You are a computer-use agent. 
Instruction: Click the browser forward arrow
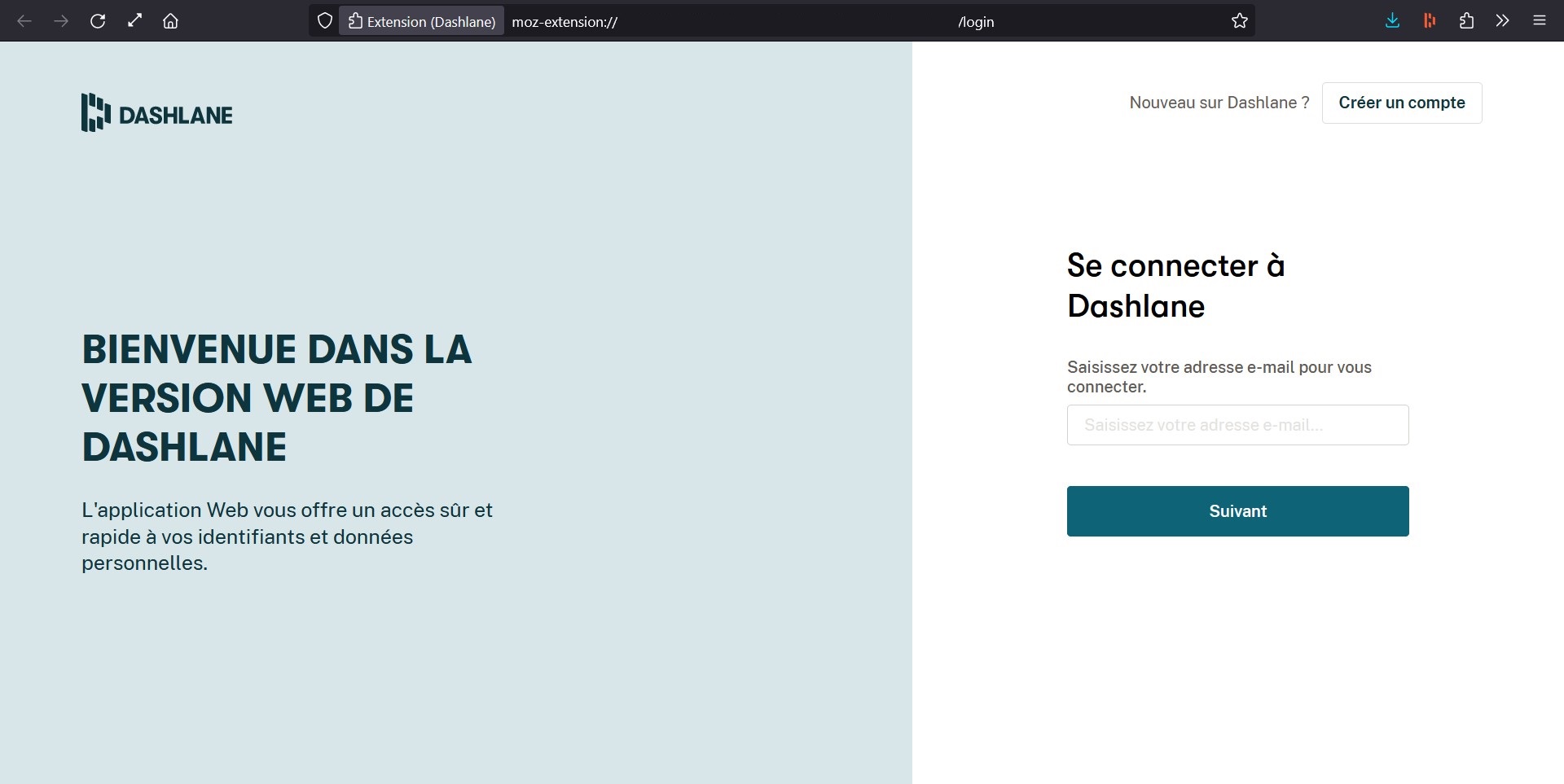61,21
